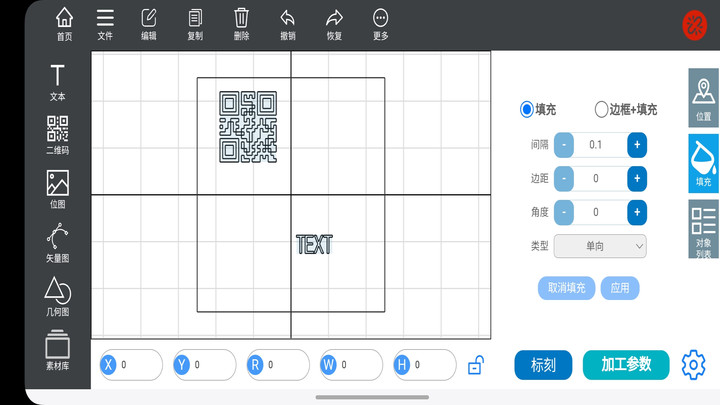Select the 编辑 edit icon

tap(149, 24)
